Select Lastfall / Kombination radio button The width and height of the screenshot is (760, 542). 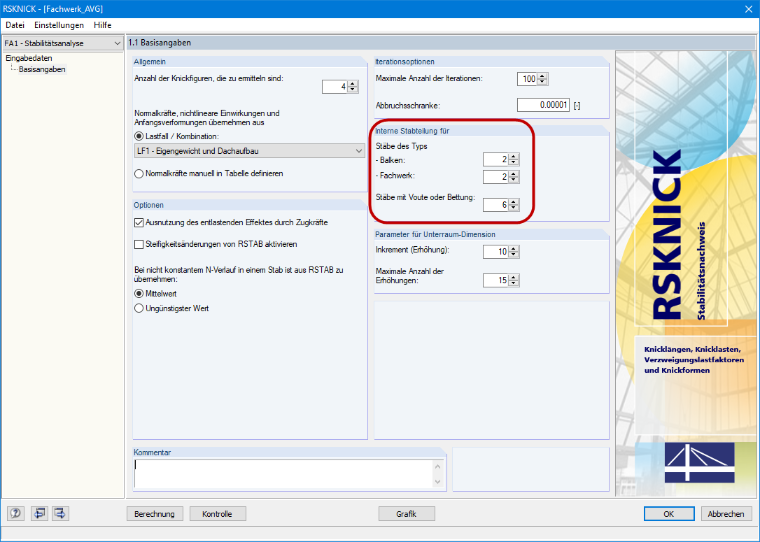coord(139,137)
